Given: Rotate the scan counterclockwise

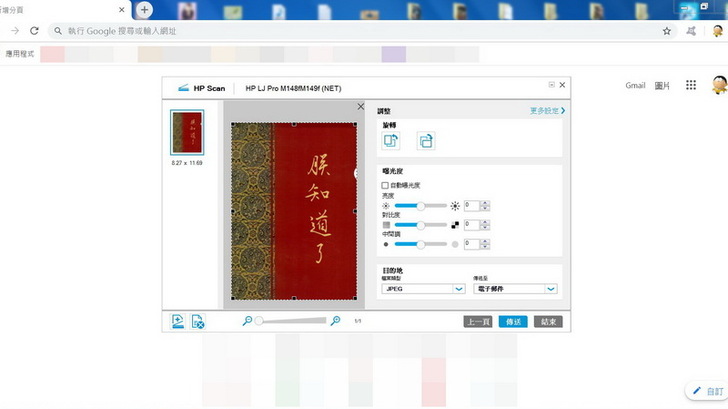Looking at the screenshot, I should point(390,140).
